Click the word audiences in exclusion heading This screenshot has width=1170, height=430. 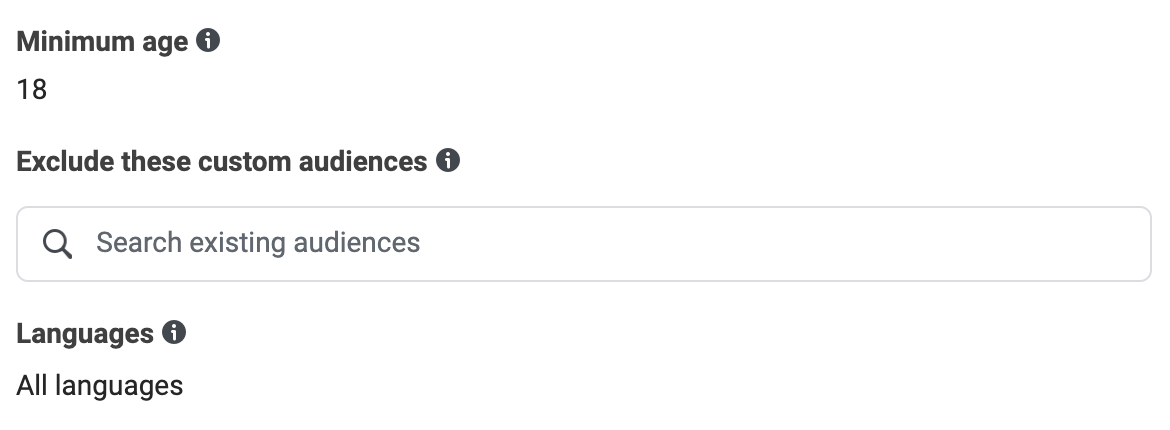[363, 161]
